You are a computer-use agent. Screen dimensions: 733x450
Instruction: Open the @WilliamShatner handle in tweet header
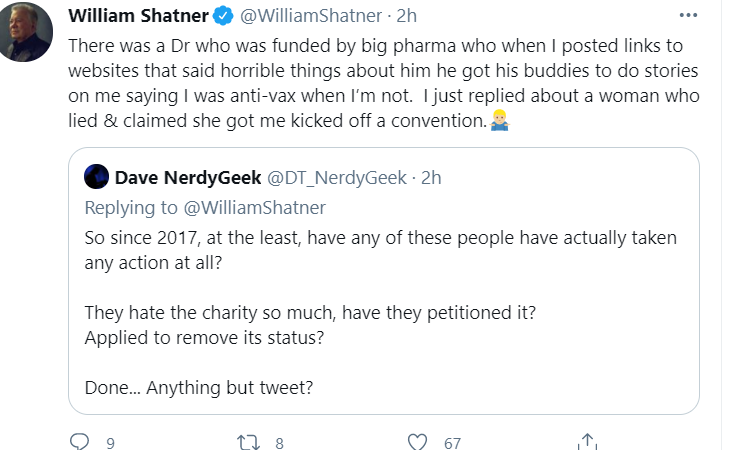click(x=310, y=18)
